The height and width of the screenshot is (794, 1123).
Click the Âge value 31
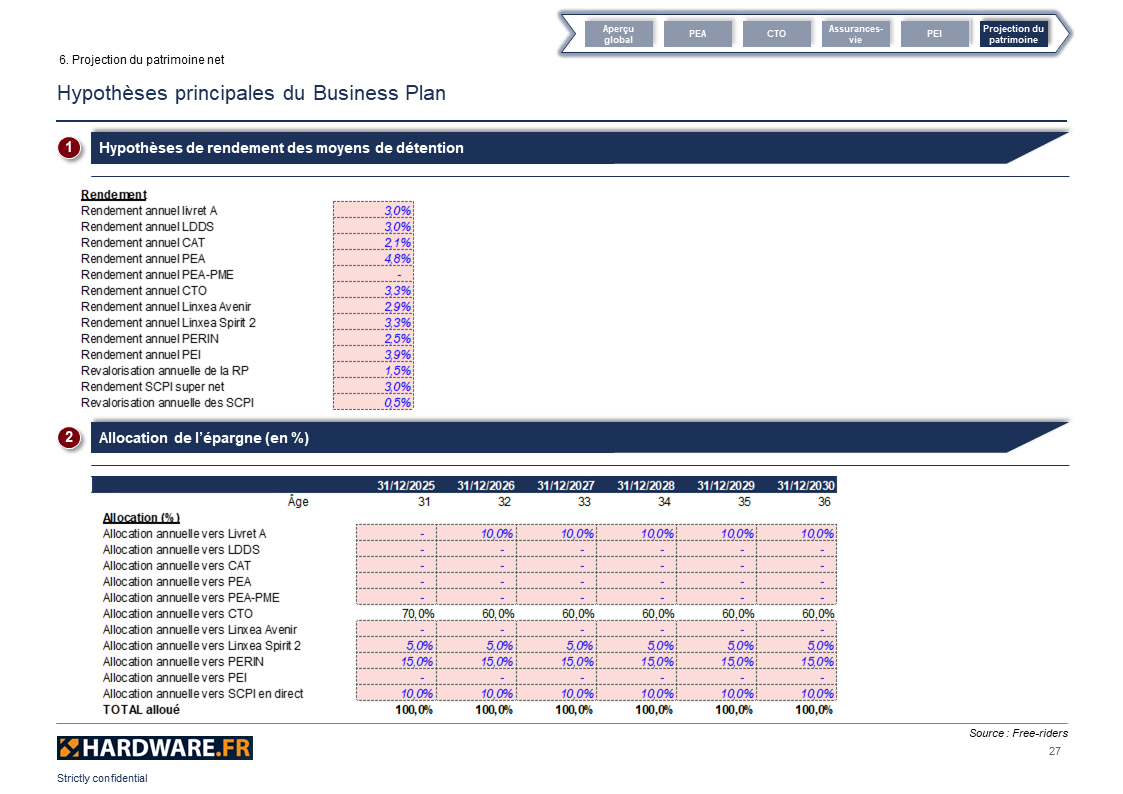click(424, 501)
